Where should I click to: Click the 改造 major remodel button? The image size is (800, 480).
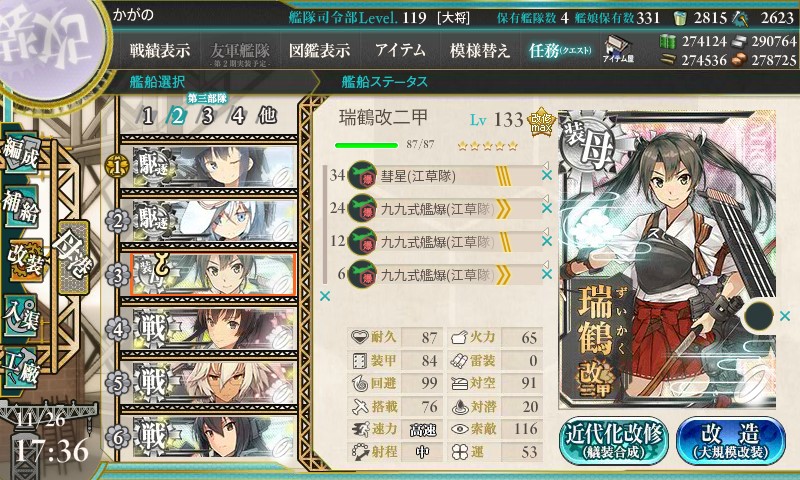coord(731,441)
